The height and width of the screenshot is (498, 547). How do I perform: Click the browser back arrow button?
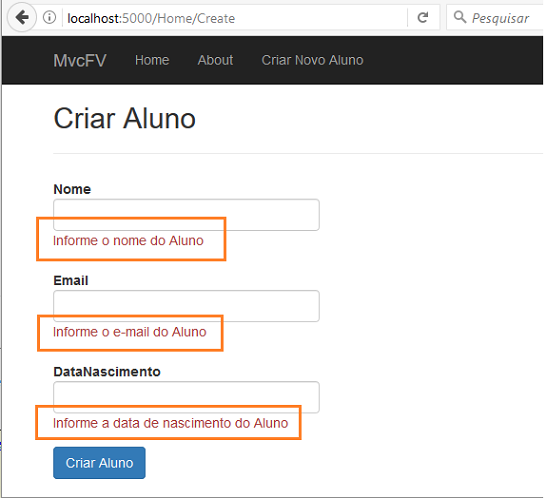pyautogui.click(x=22, y=17)
